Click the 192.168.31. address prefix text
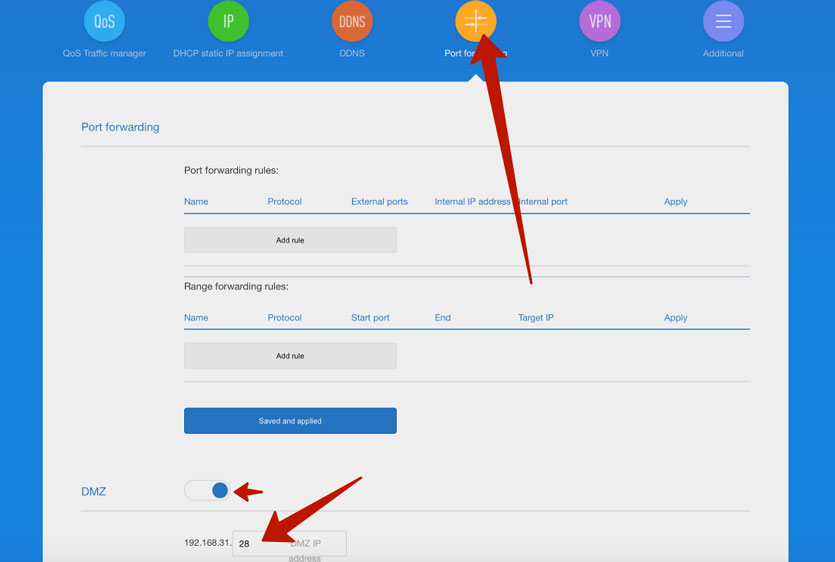The height and width of the screenshot is (562, 835). click(208, 543)
